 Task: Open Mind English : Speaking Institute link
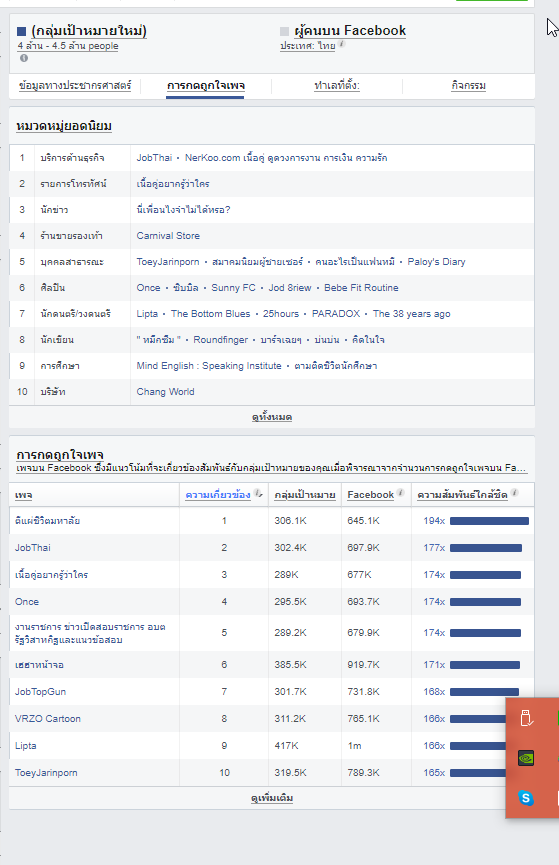click(209, 365)
